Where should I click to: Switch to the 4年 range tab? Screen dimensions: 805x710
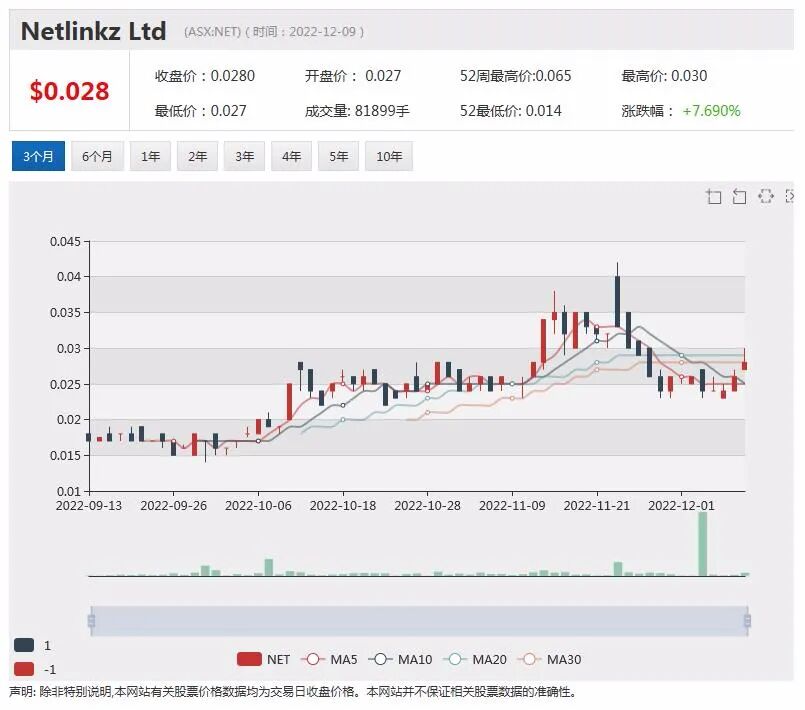pyautogui.click(x=291, y=156)
